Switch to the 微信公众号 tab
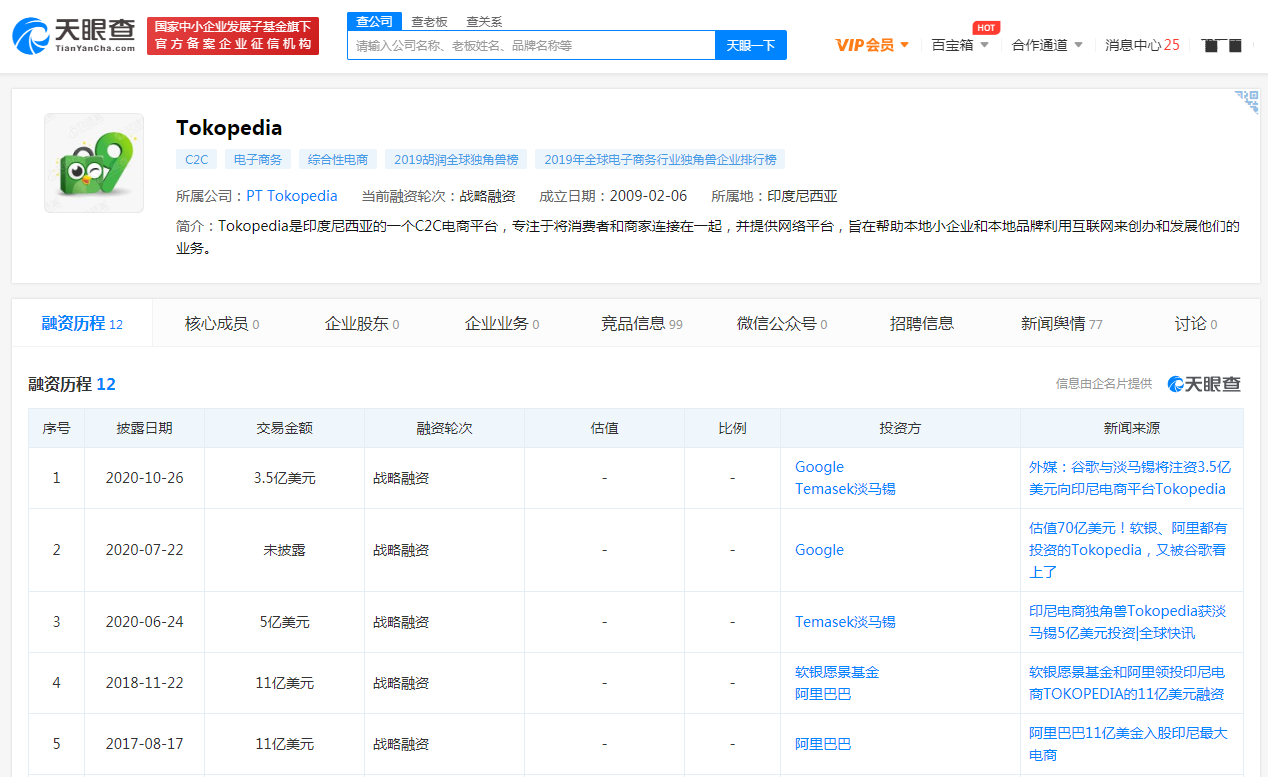 pos(782,323)
